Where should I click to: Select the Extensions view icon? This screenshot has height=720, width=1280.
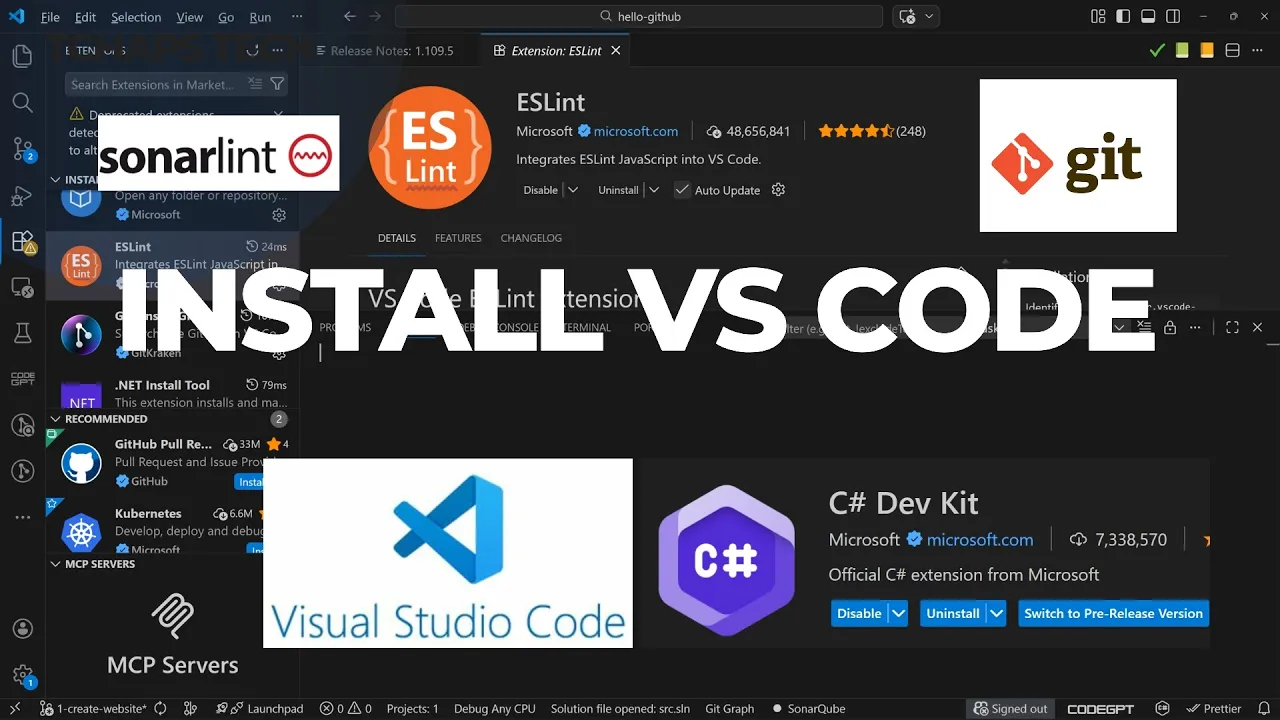22,241
